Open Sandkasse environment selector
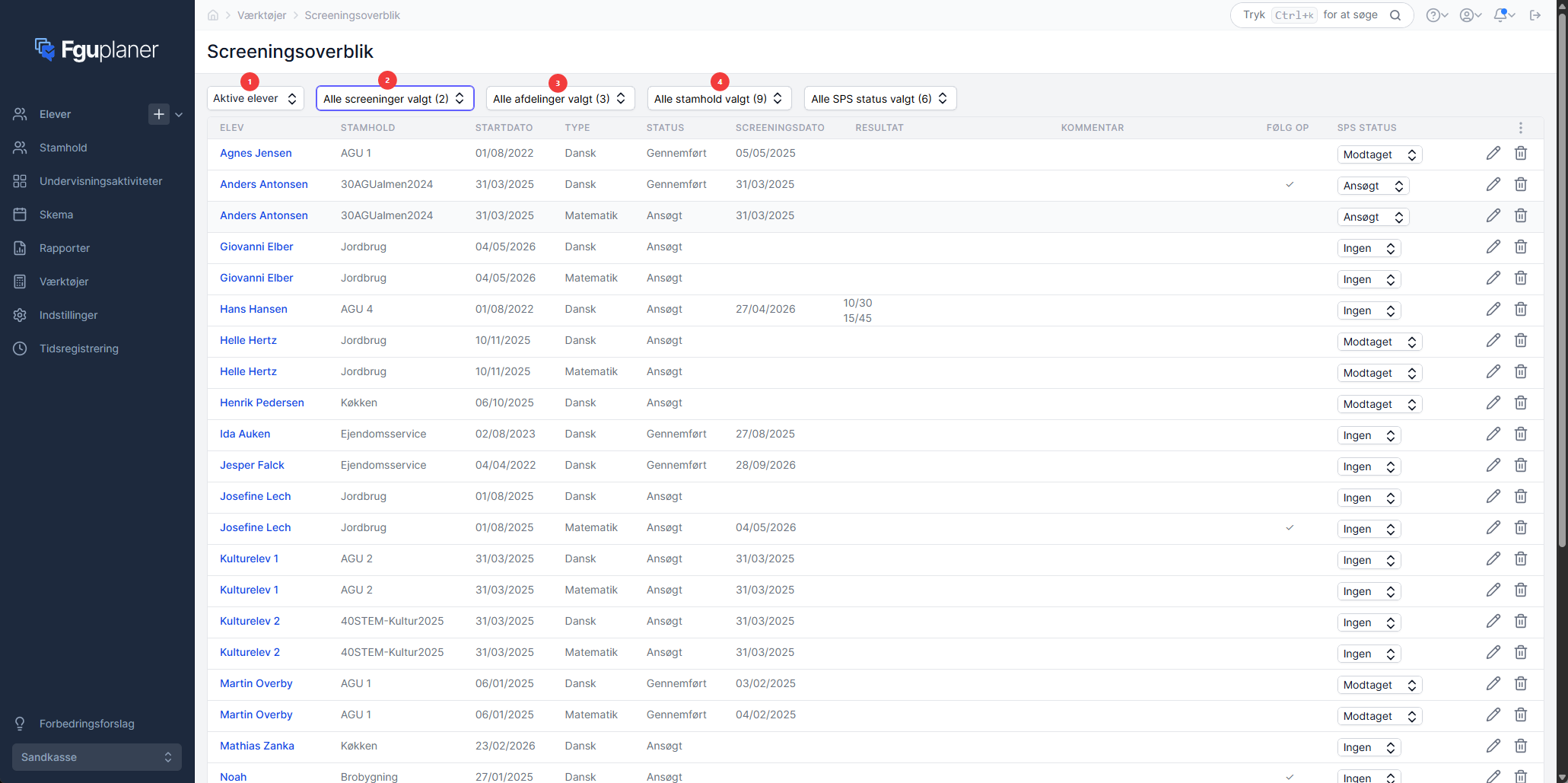Screen dimensions: 1568x783 coord(97,757)
